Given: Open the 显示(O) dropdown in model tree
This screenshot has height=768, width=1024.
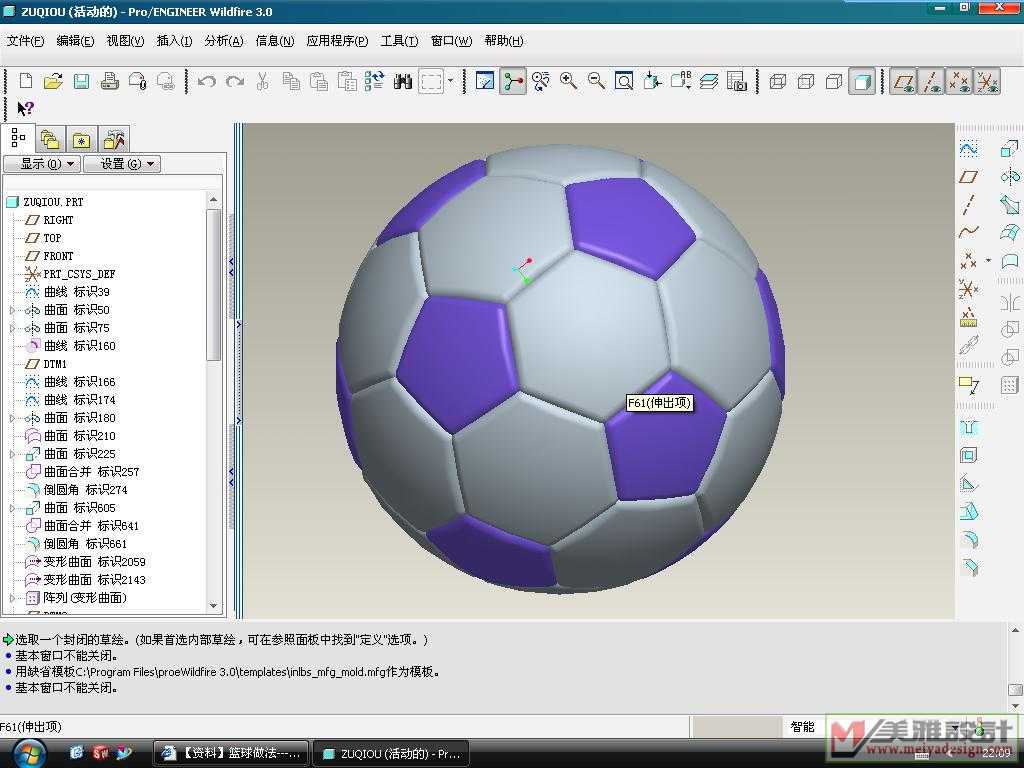Looking at the screenshot, I should 42,163.
